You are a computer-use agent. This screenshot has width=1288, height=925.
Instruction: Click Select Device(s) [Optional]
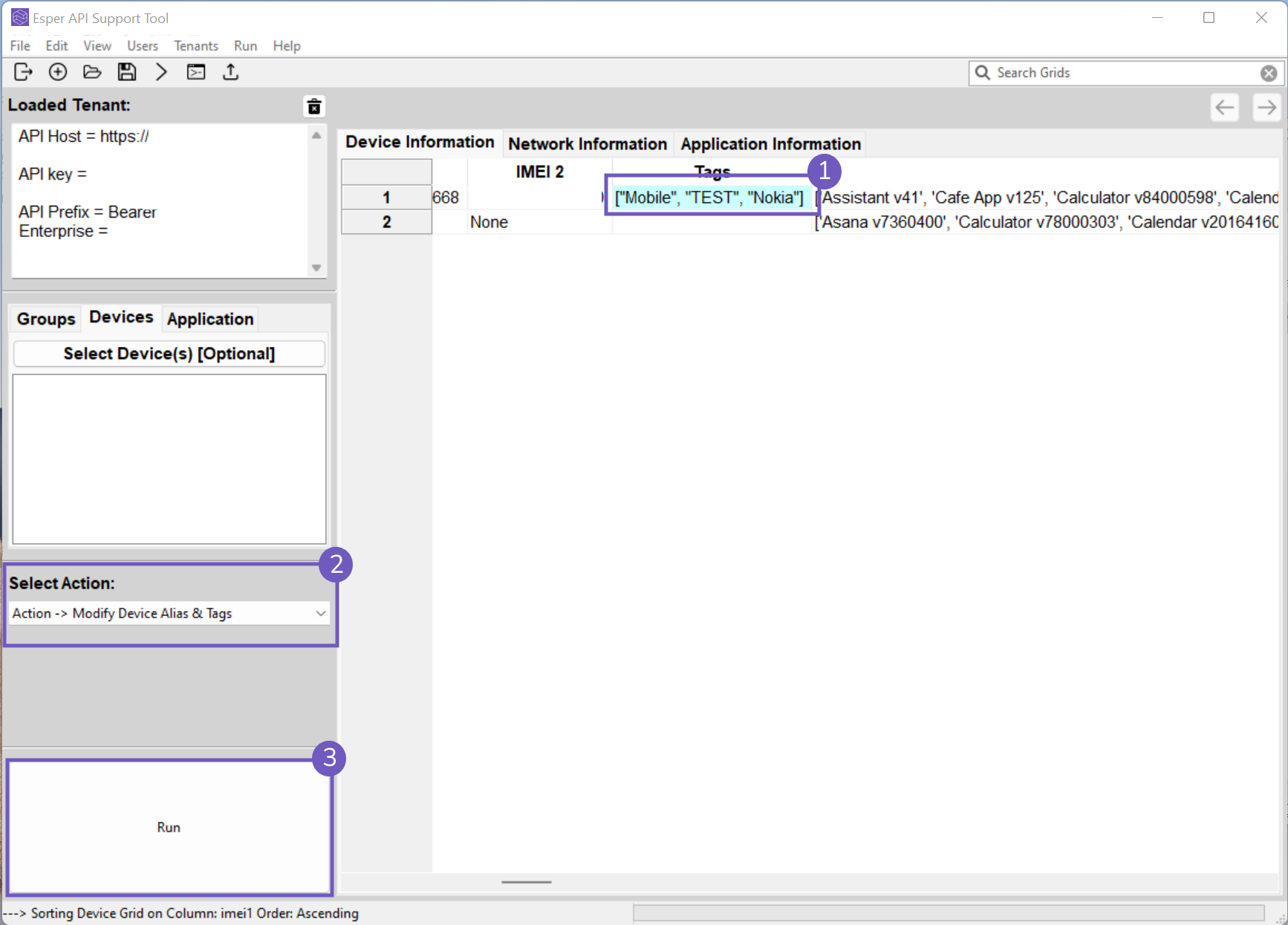[x=169, y=353]
